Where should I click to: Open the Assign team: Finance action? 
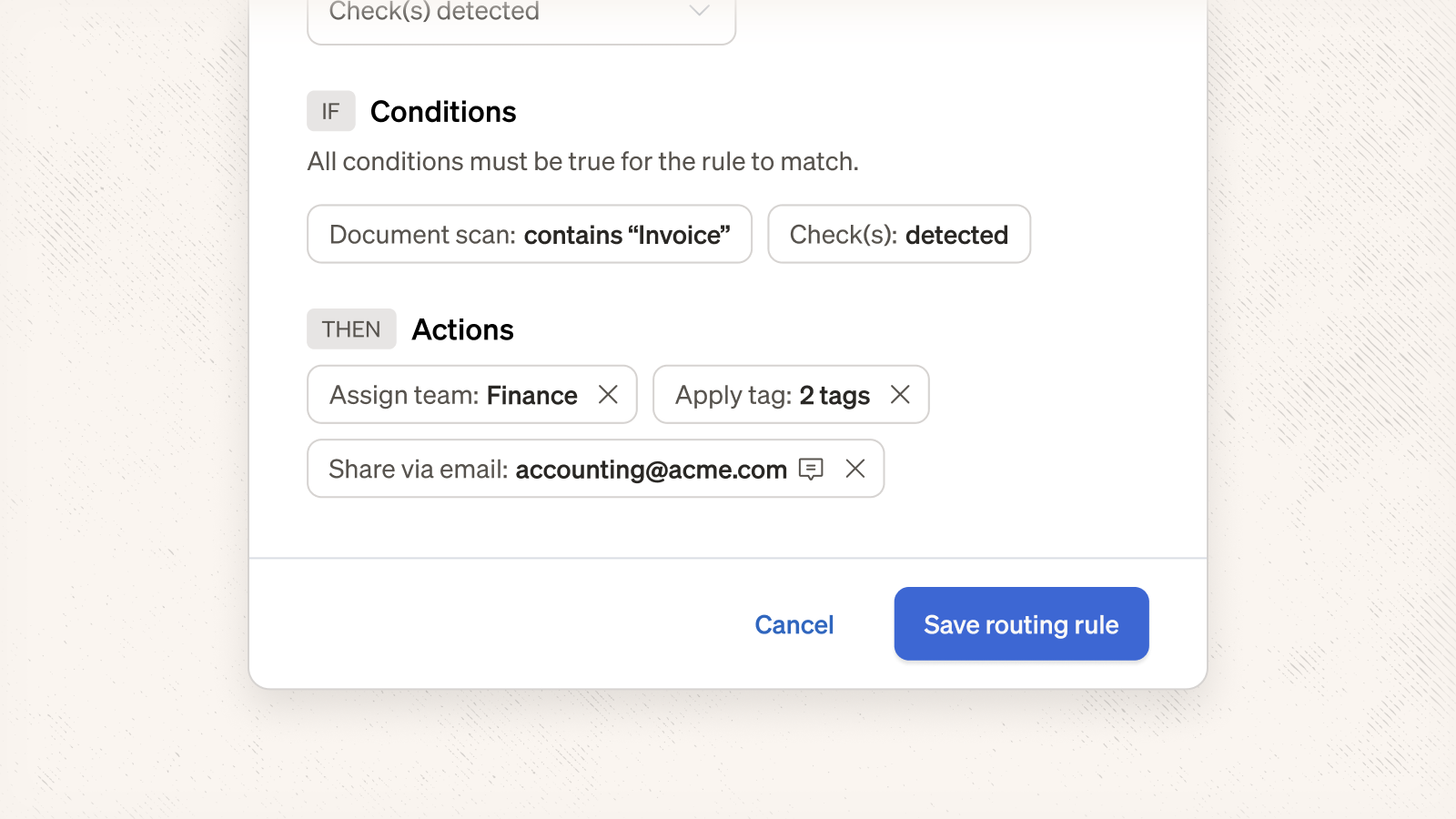453,395
